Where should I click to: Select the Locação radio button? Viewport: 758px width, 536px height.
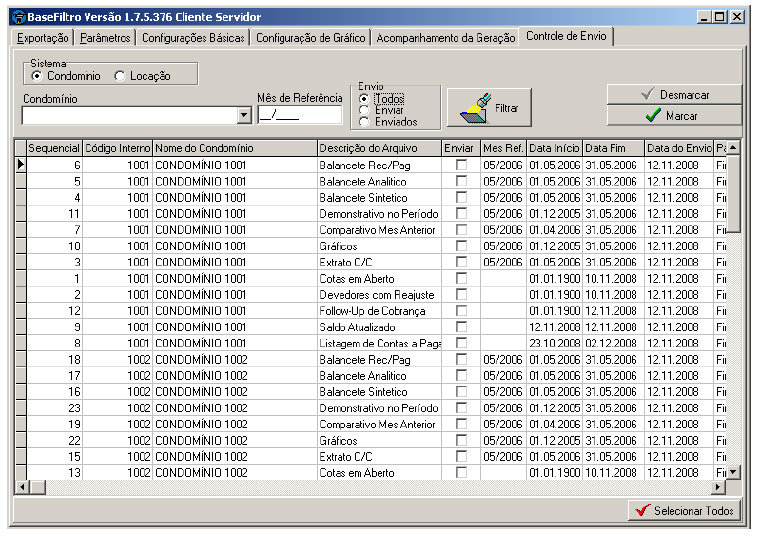click(120, 76)
